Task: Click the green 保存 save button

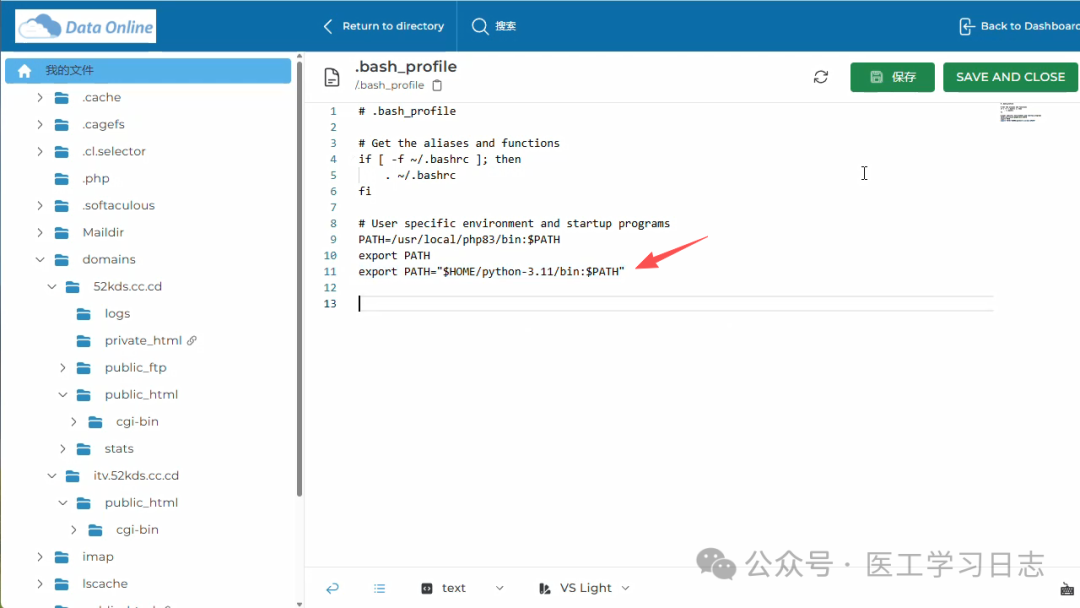Action: 892,77
